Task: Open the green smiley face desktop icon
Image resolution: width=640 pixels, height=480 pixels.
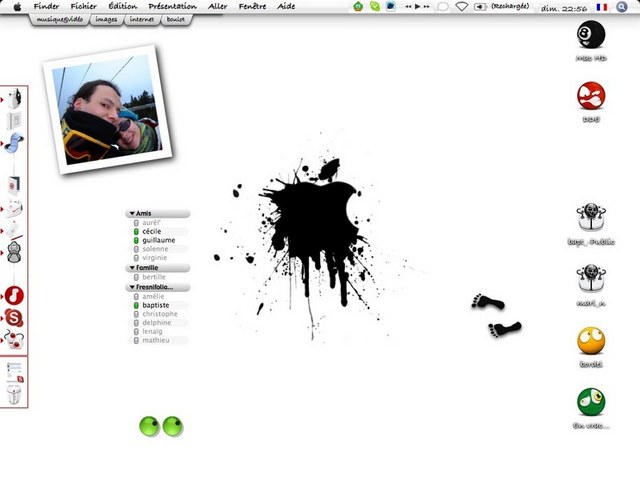Action: (591, 402)
